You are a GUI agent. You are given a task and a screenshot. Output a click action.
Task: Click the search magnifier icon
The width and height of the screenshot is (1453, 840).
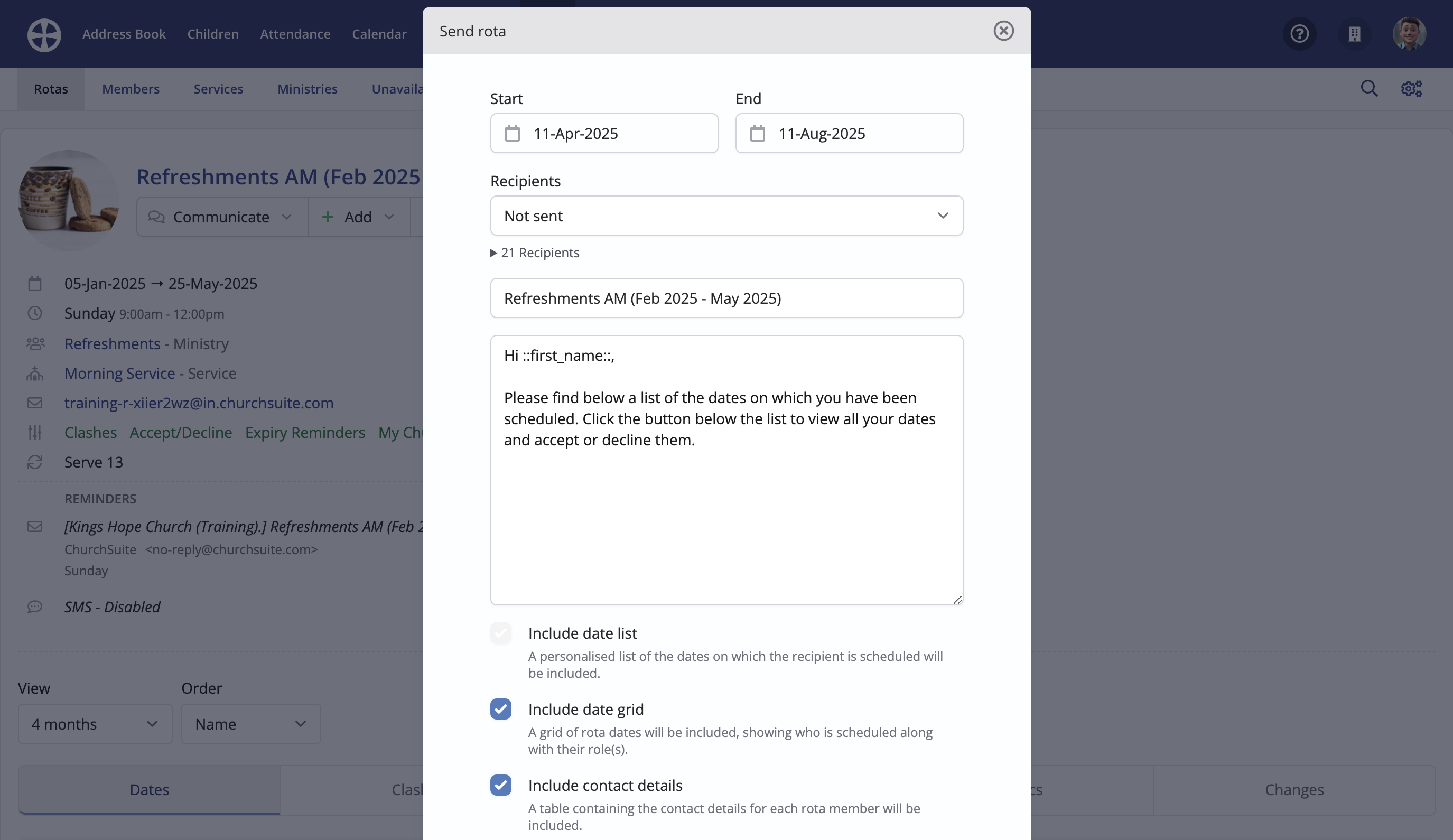point(1370,89)
